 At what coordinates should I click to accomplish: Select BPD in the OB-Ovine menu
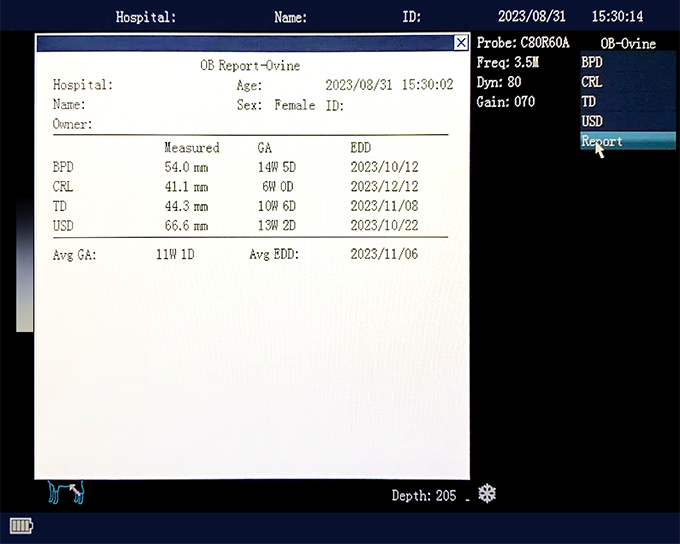[592, 62]
